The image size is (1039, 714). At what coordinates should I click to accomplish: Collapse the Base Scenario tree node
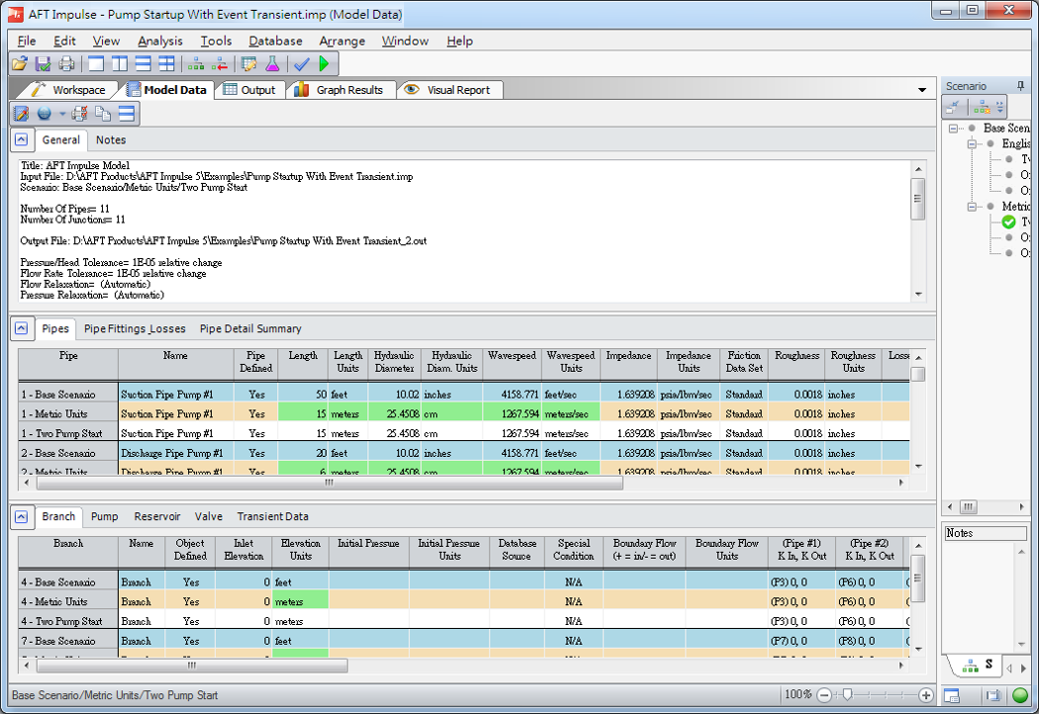[x=954, y=128]
